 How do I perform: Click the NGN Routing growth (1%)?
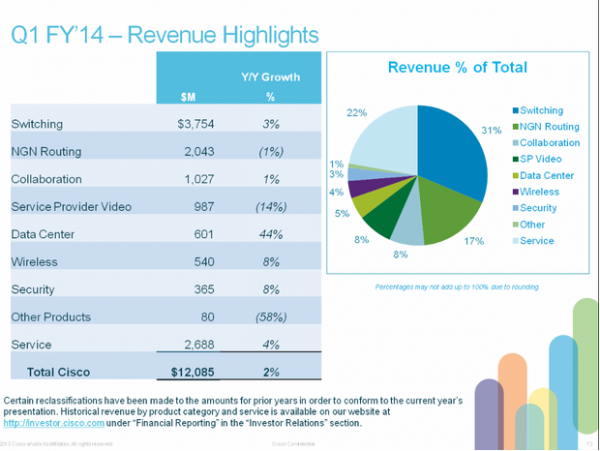coord(271,151)
